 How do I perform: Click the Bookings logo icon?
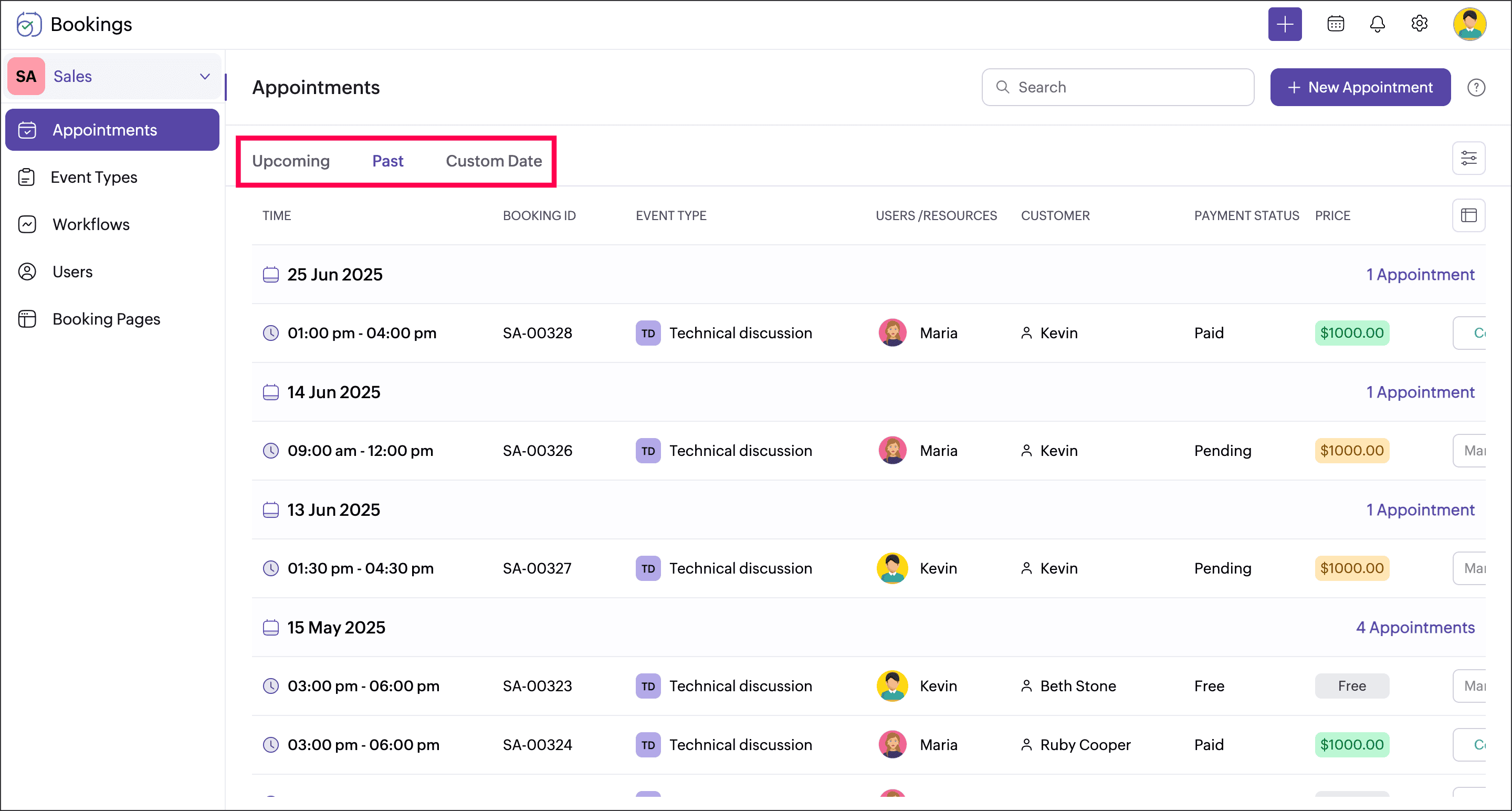(x=29, y=24)
